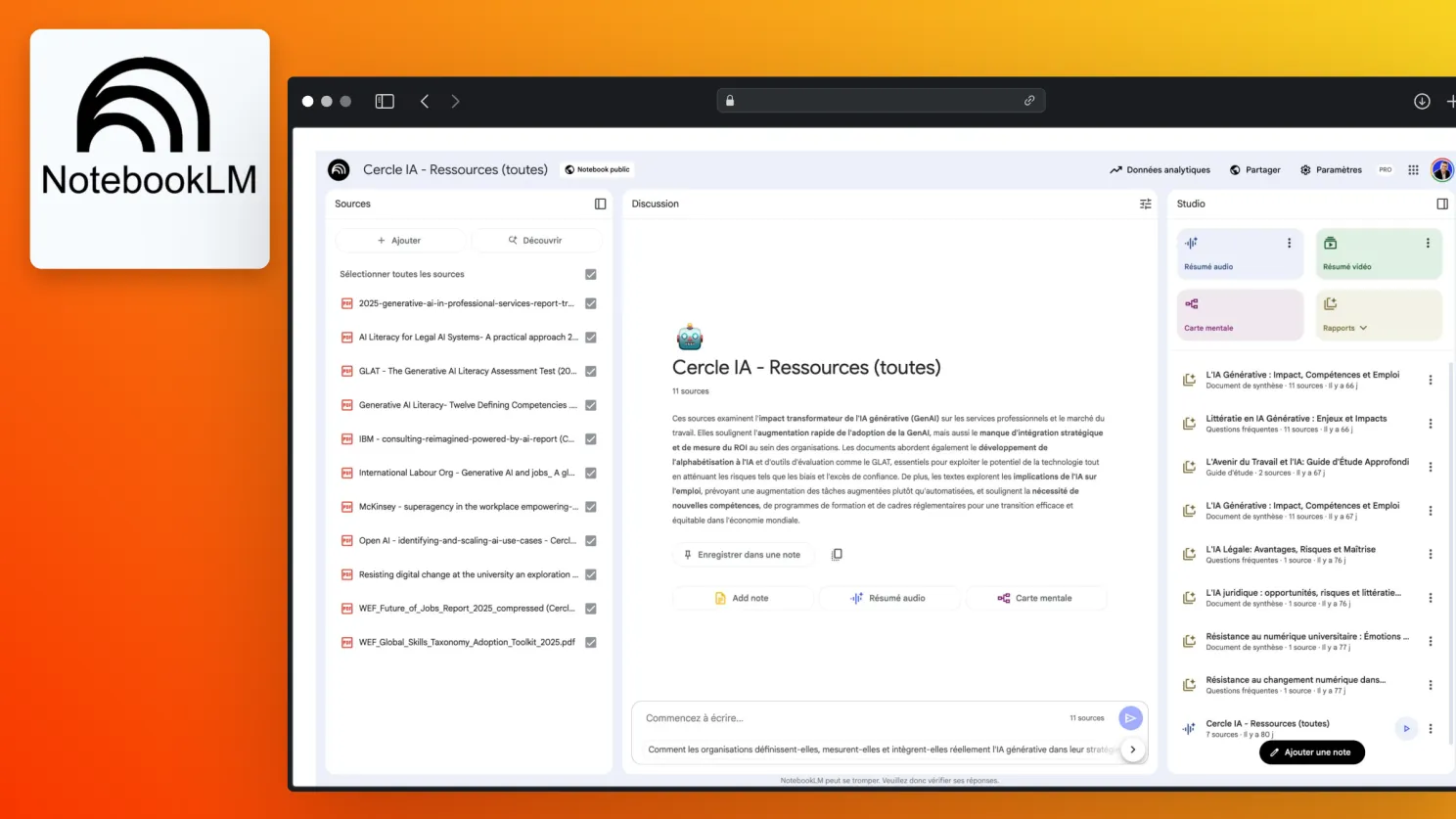Image resolution: width=1456 pixels, height=819 pixels.
Task: Open the browser downloads icon
Action: [x=1422, y=101]
